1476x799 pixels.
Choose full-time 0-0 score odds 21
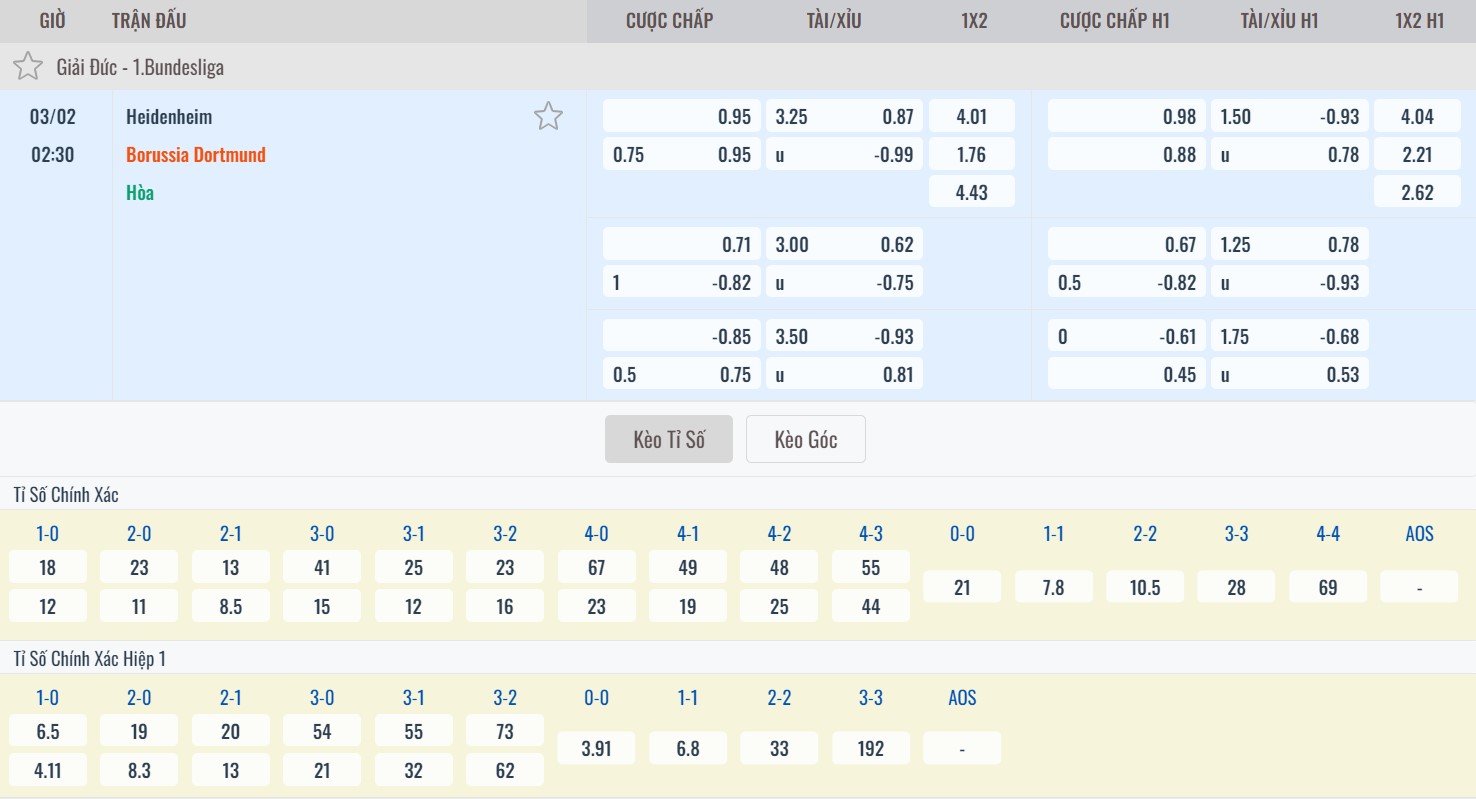pos(961,587)
